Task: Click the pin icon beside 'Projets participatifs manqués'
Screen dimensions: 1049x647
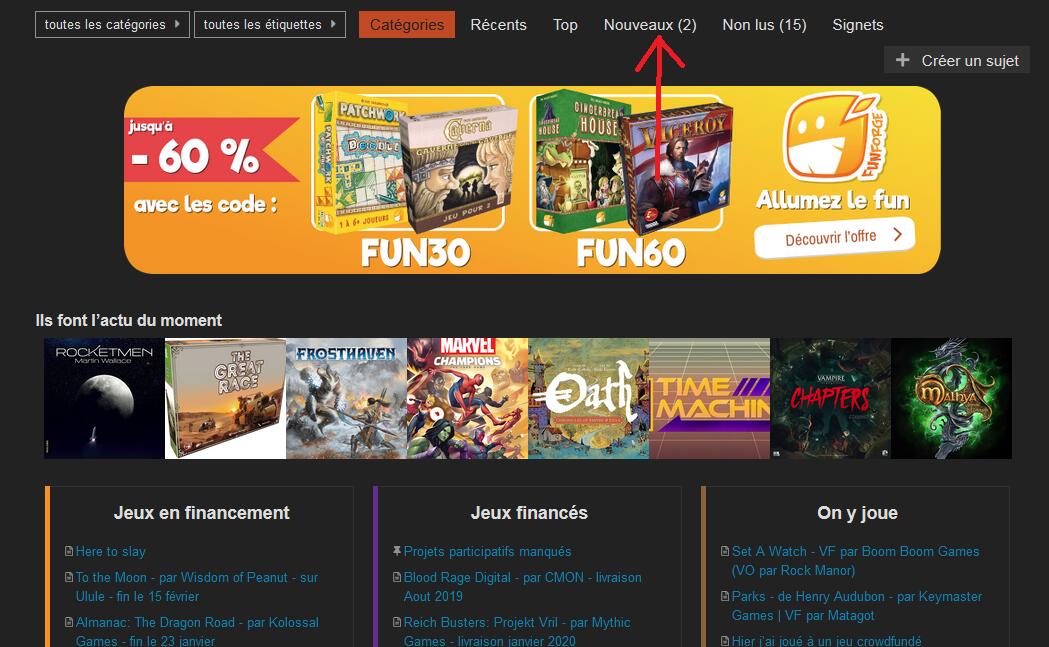Action: (x=397, y=551)
